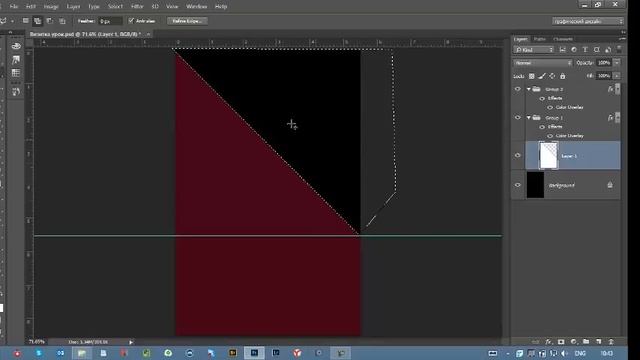The image size is (640, 360).
Task: Click the lock icon on Background layer
Action: click(610, 185)
